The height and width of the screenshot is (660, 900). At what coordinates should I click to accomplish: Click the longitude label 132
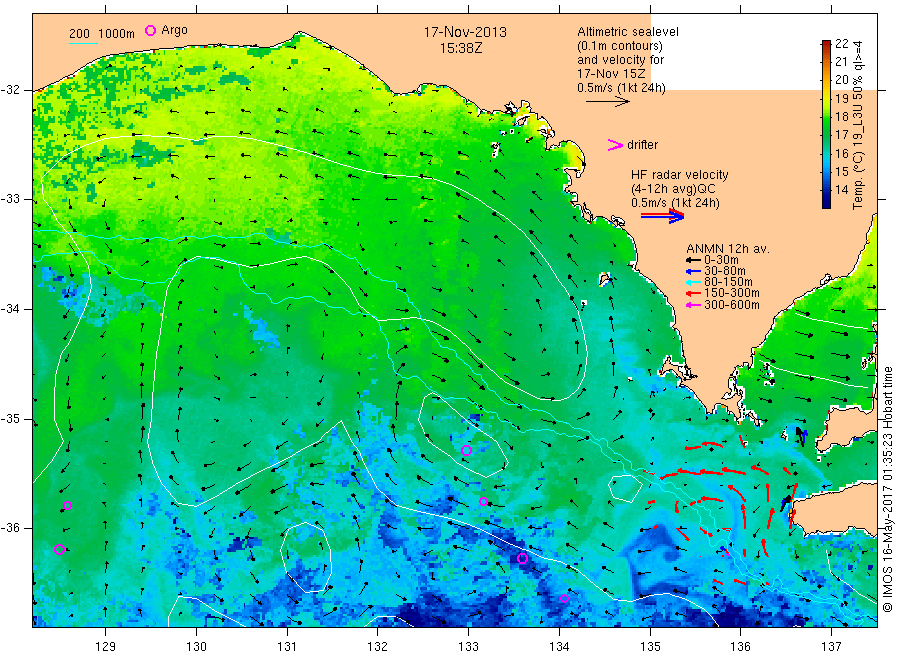pos(378,647)
